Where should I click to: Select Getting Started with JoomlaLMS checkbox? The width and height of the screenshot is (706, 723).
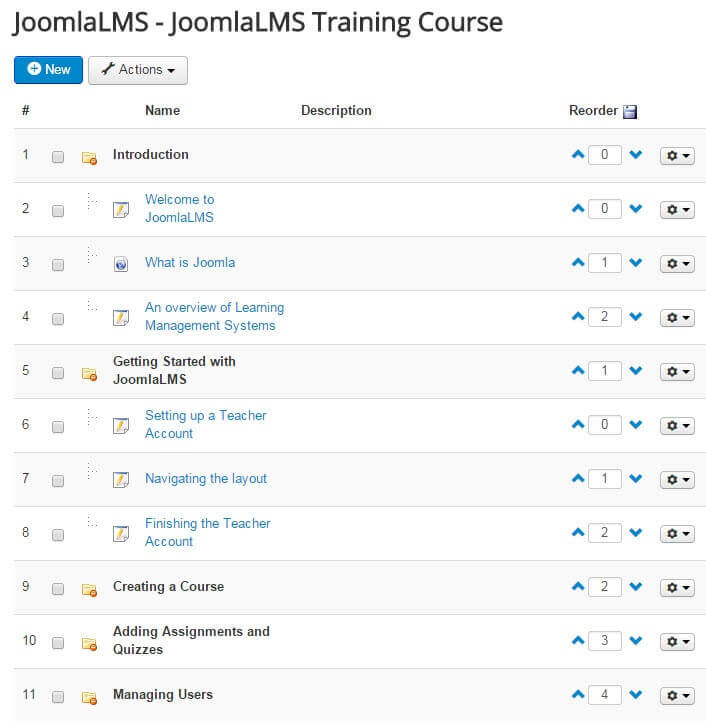point(58,373)
